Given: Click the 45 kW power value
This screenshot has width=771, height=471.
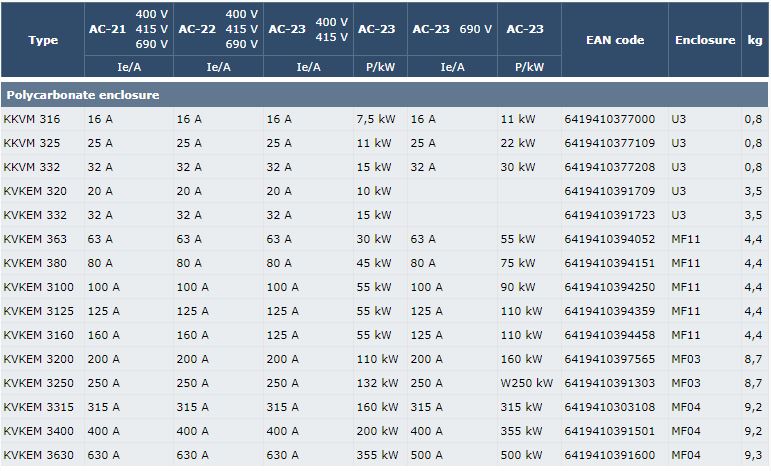Looking at the screenshot, I should [374, 263].
